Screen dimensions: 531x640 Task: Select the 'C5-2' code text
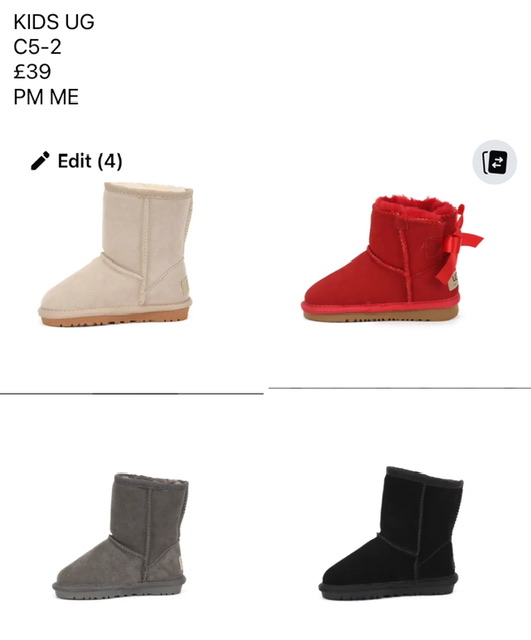[x=37, y=47]
